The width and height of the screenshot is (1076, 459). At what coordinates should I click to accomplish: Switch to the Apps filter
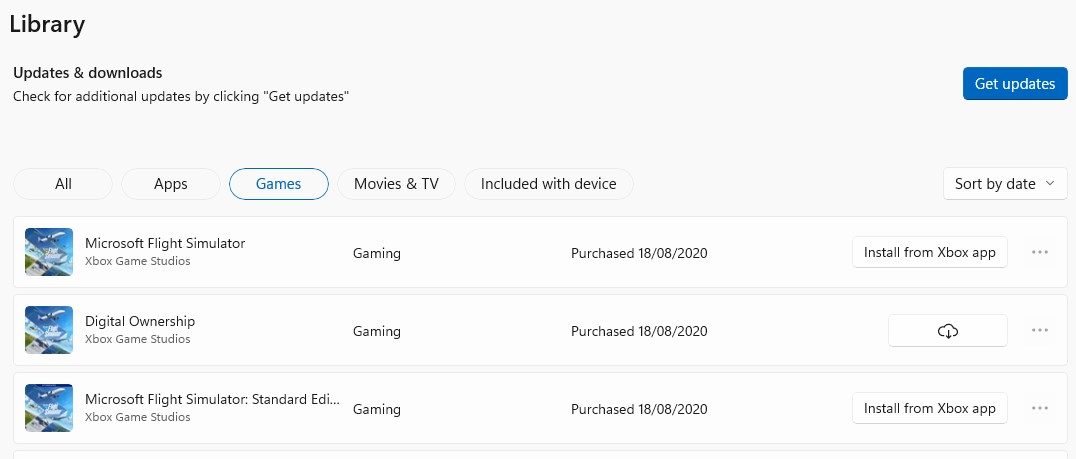[x=171, y=184]
